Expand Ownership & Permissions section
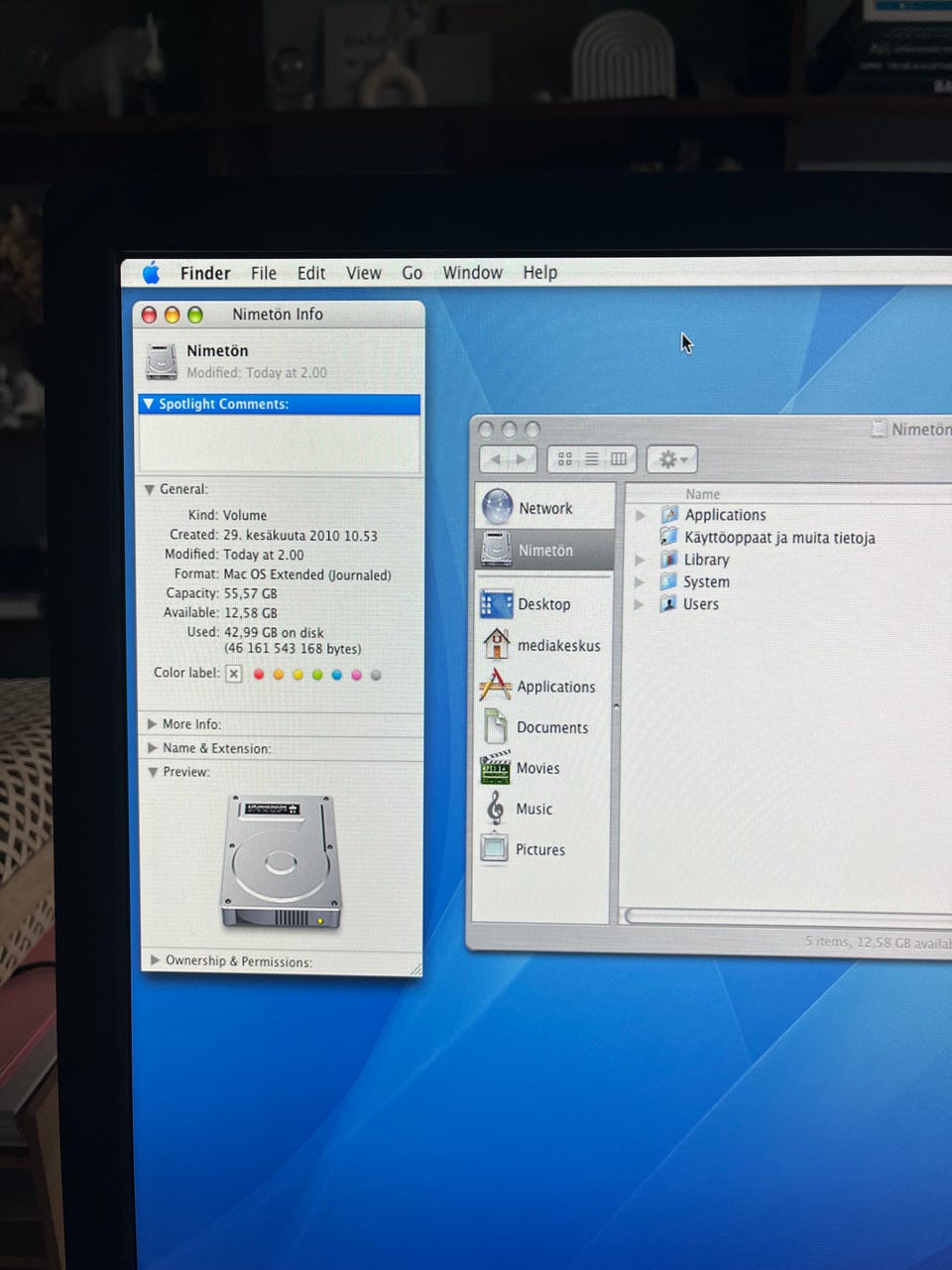This screenshot has width=952, height=1270. [x=156, y=960]
